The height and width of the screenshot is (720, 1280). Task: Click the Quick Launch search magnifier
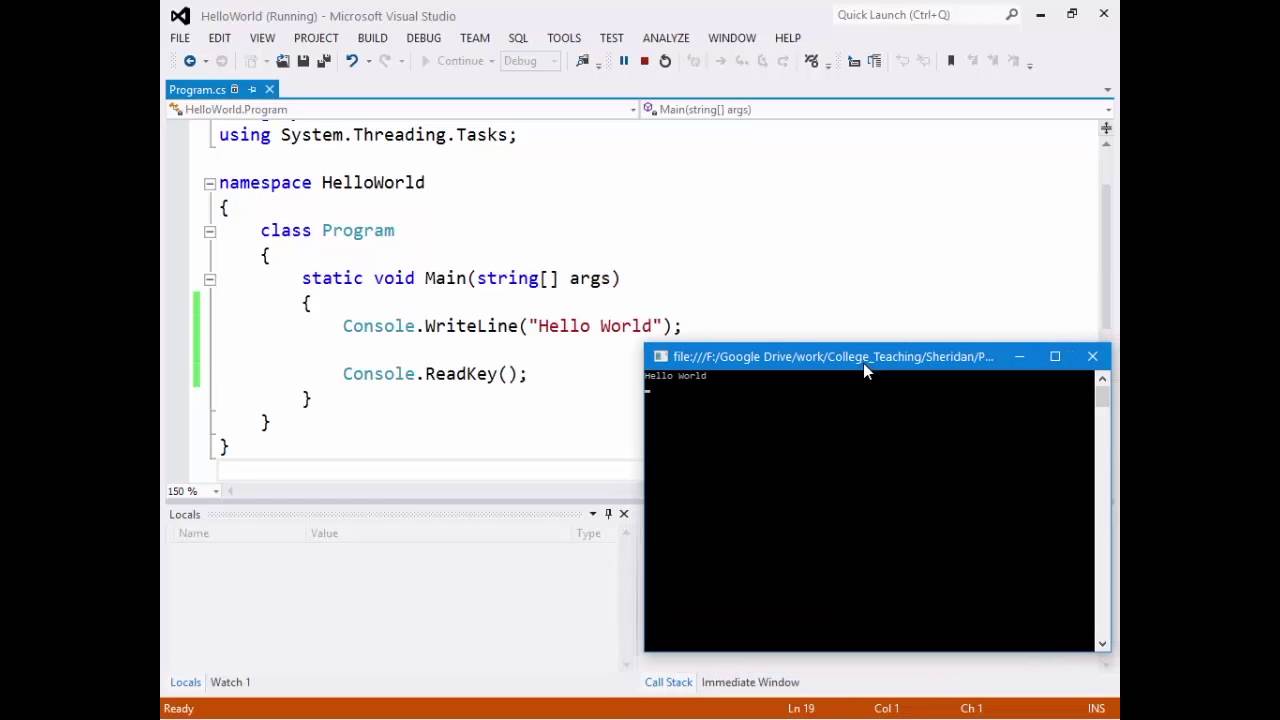pyautogui.click(x=1012, y=15)
